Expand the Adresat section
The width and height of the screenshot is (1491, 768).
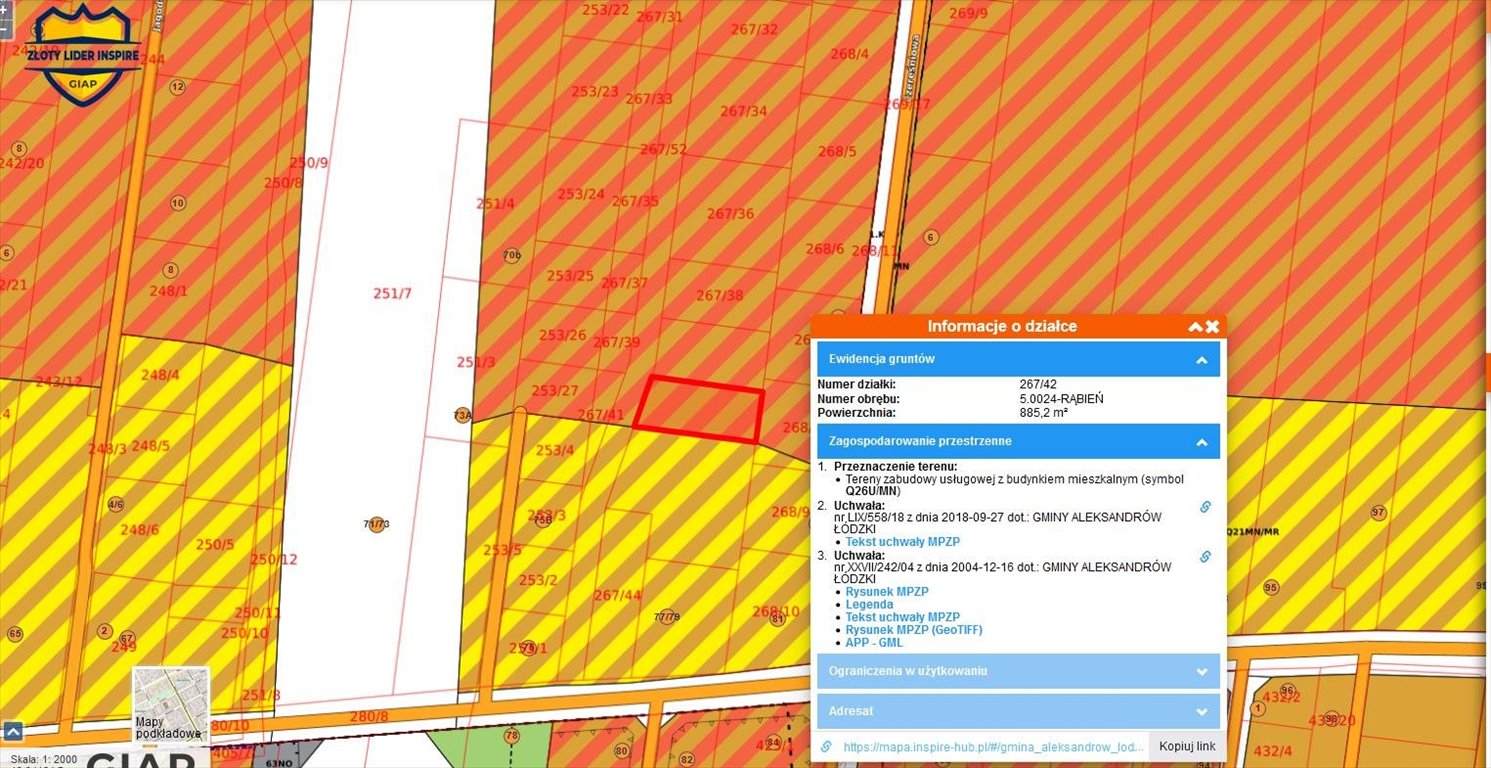pyautogui.click(x=1018, y=711)
